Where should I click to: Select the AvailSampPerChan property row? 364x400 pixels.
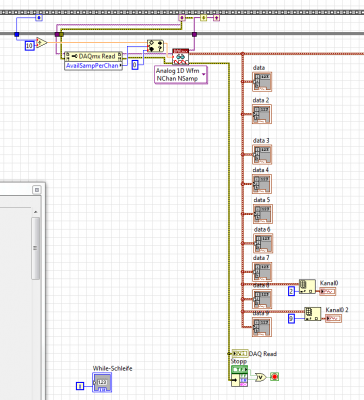93,65
